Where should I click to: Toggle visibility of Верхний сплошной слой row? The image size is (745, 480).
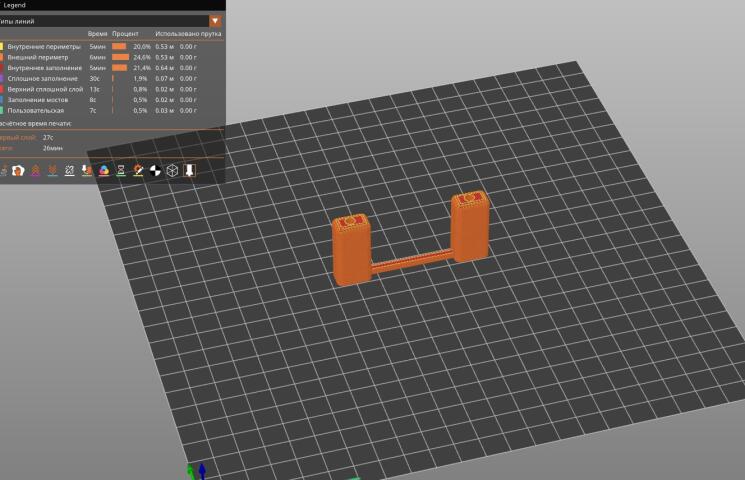(x=112, y=89)
